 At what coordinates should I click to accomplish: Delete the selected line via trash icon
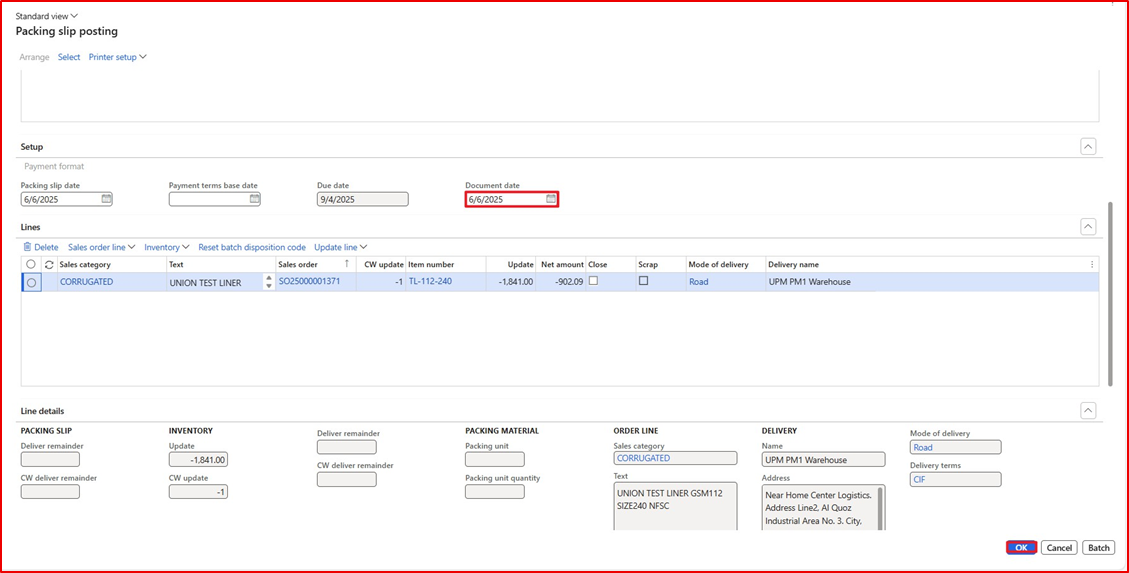pyautogui.click(x=28, y=247)
